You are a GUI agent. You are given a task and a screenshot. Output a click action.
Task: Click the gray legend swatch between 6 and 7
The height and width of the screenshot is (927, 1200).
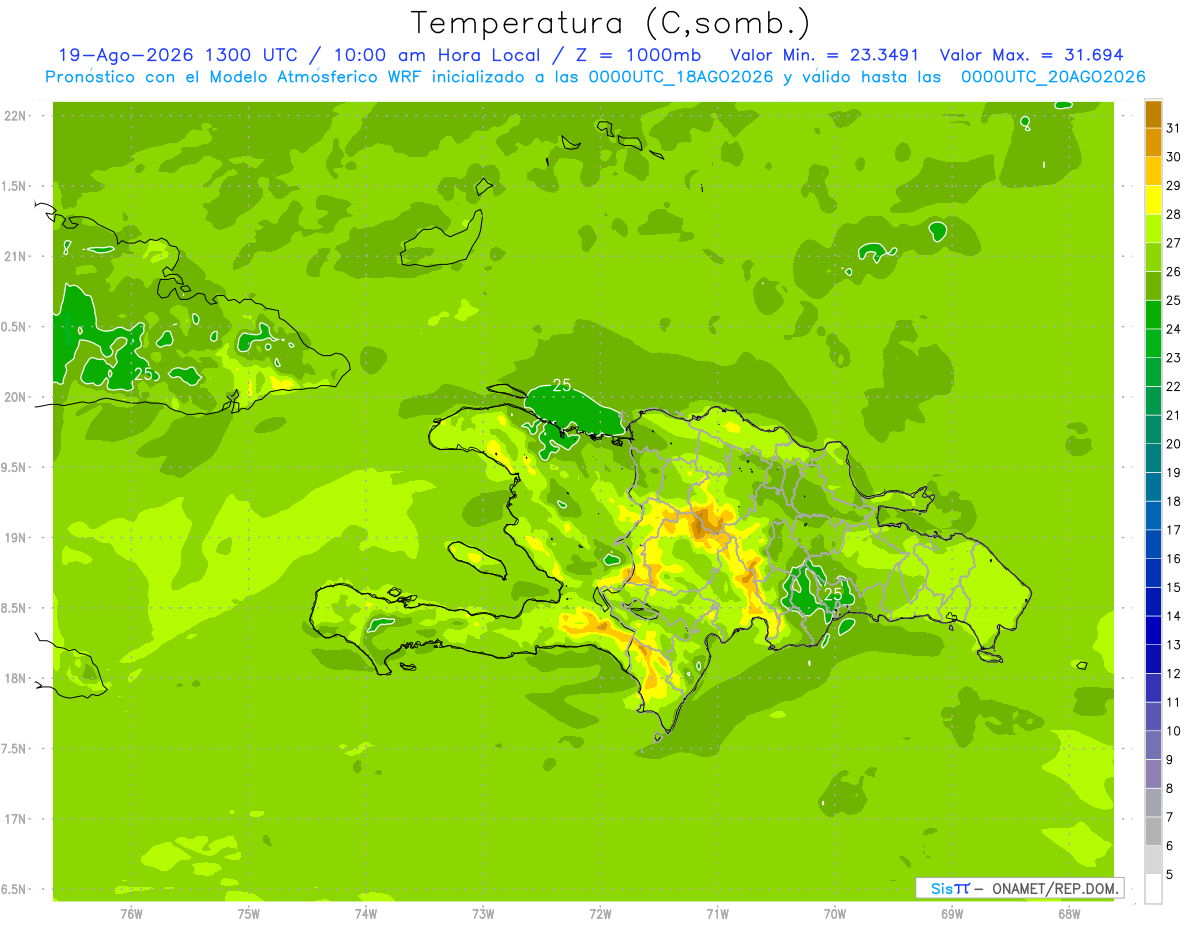coord(1153,831)
